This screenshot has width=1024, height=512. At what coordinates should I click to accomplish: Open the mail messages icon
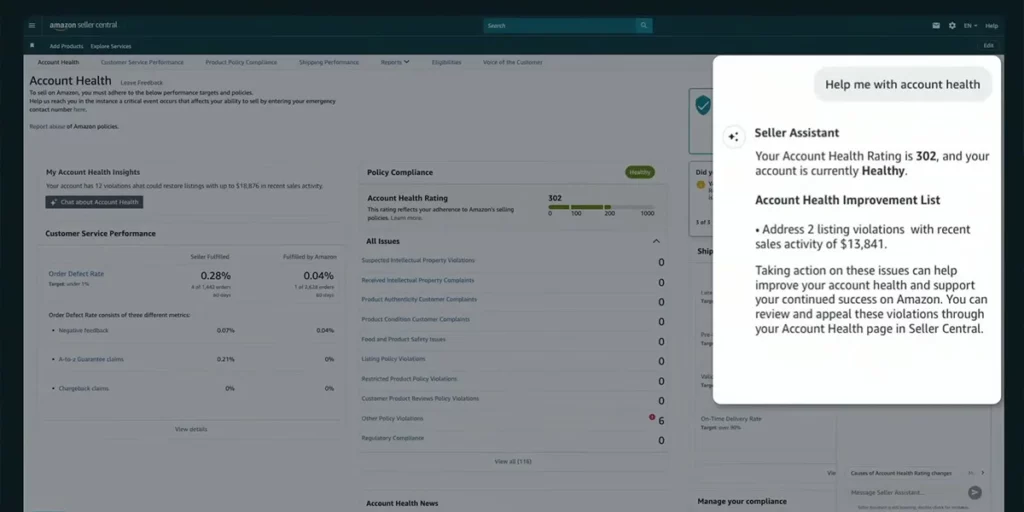pyautogui.click(x=936, y=25)
